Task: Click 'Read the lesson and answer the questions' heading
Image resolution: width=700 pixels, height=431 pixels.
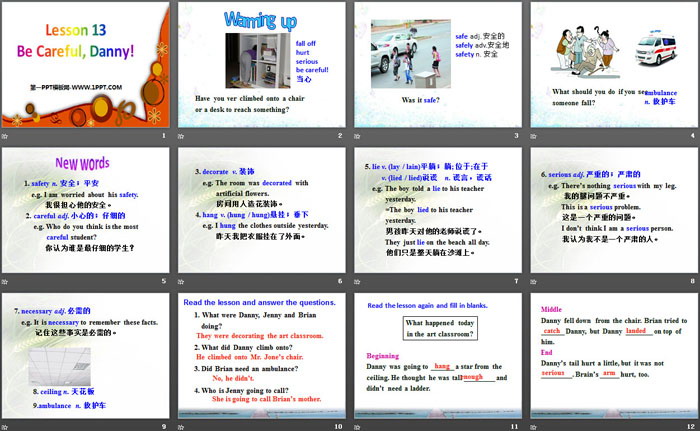Action: click(261, 301)
